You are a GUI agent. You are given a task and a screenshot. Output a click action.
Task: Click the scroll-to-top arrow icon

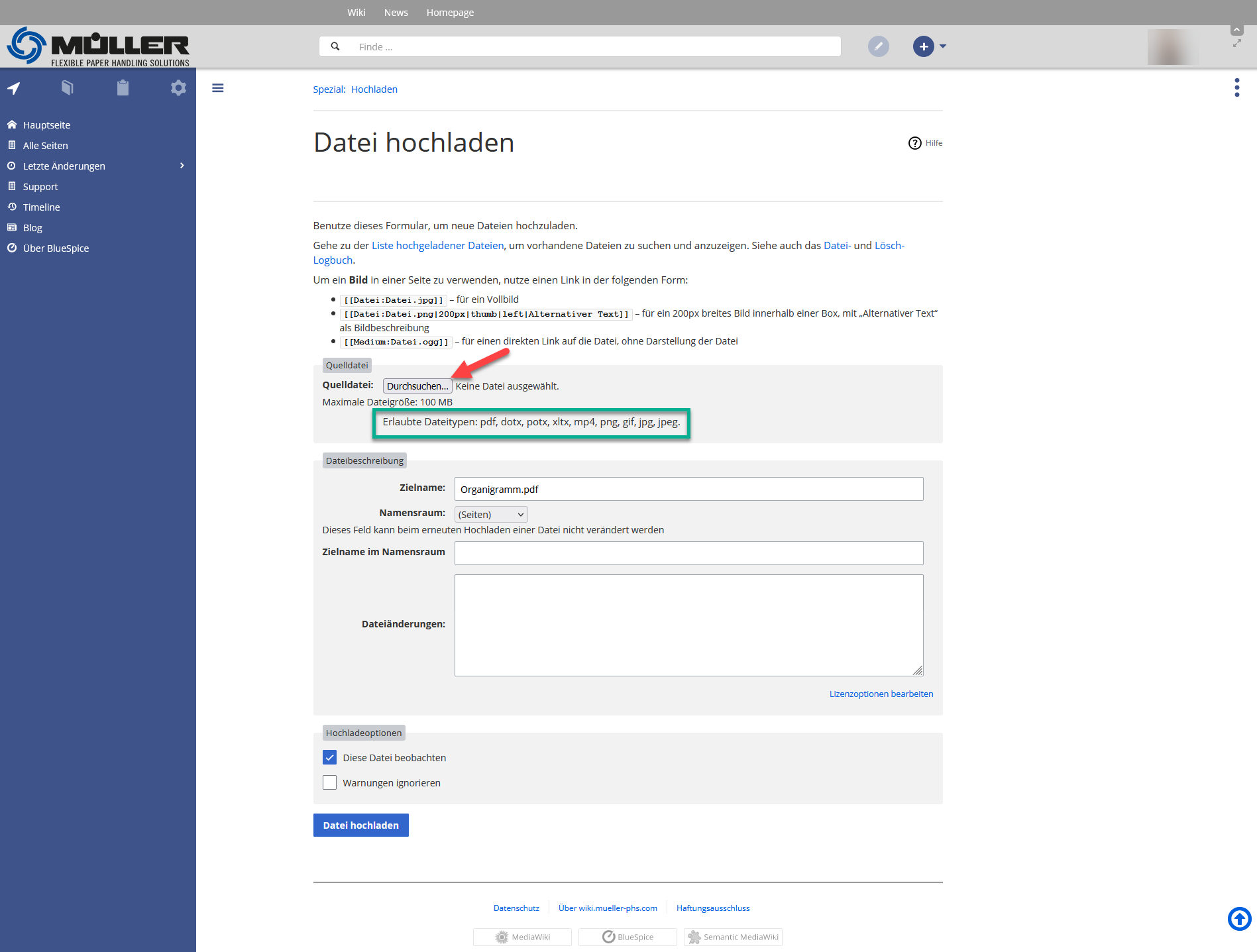point(1239,919)
